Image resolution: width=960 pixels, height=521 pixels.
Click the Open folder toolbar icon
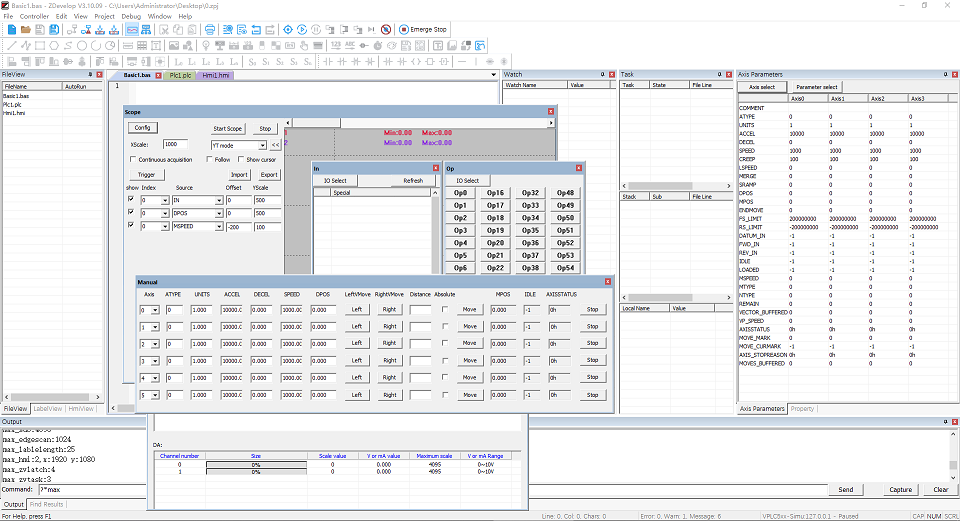26,29
